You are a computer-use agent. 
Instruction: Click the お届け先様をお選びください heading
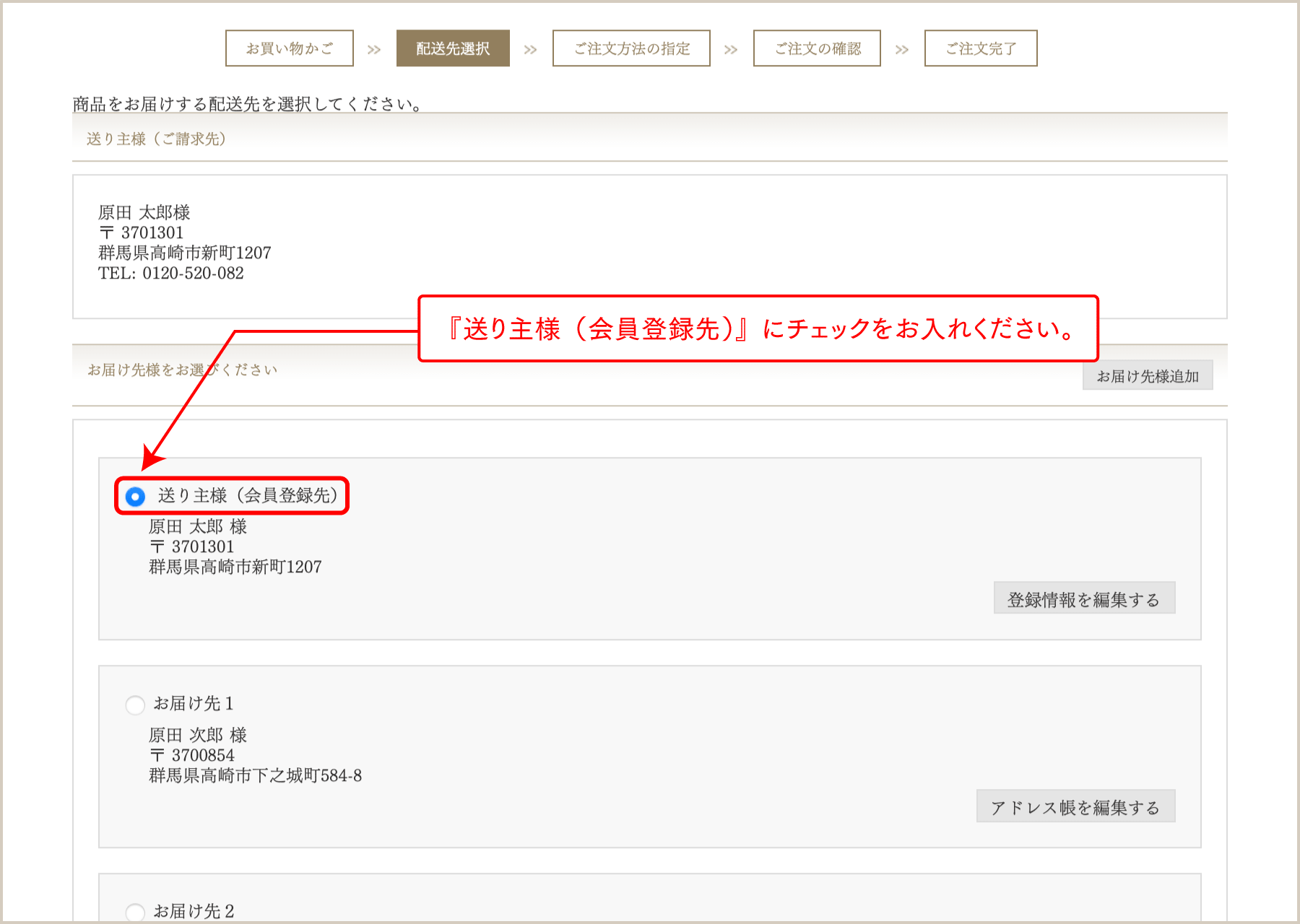pyautogui.click(x=183, y=368)
